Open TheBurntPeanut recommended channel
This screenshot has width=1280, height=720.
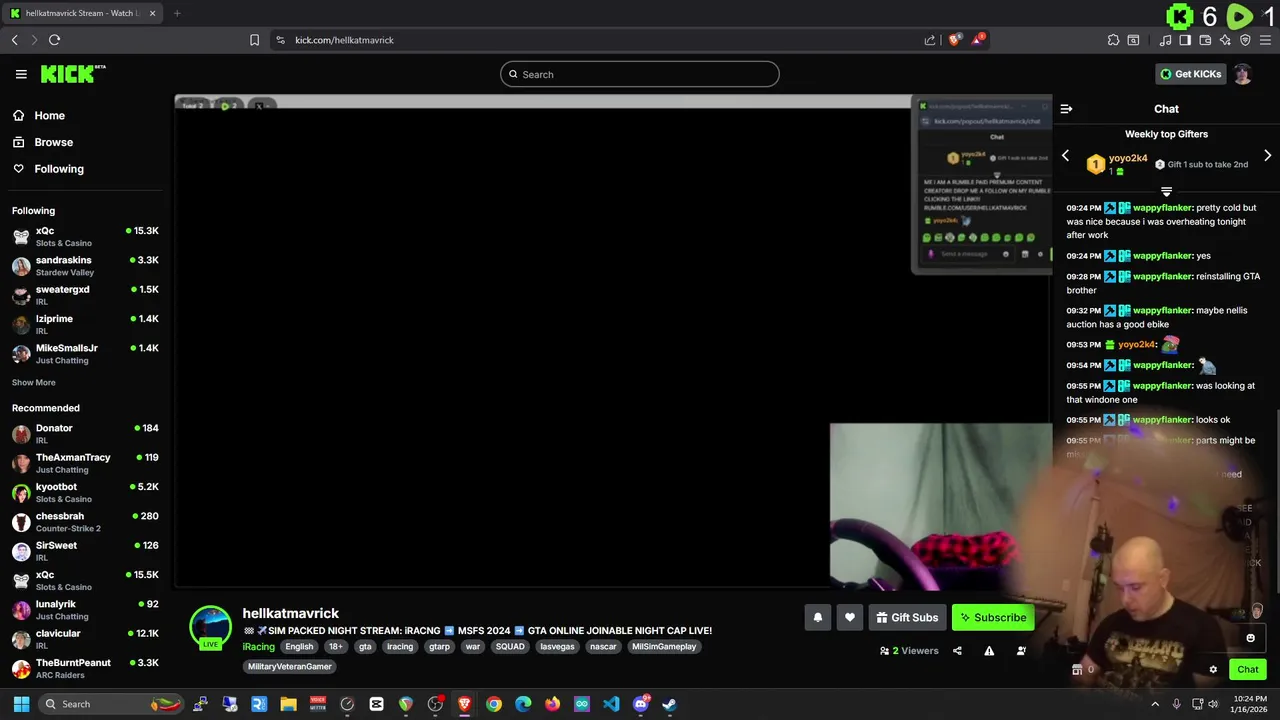click(x=85, y=669)
